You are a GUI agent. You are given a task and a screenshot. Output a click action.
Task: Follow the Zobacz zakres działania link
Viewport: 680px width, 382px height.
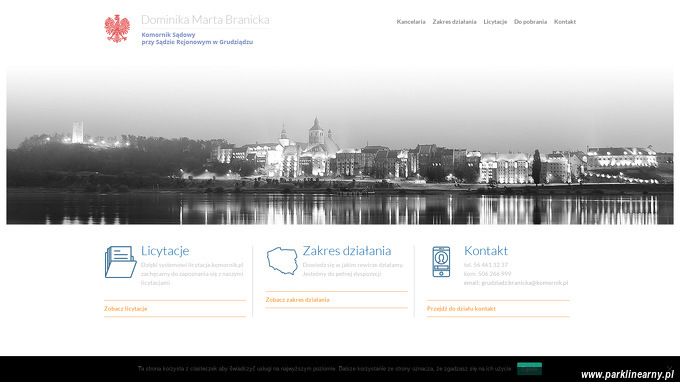tap(297, 300)
